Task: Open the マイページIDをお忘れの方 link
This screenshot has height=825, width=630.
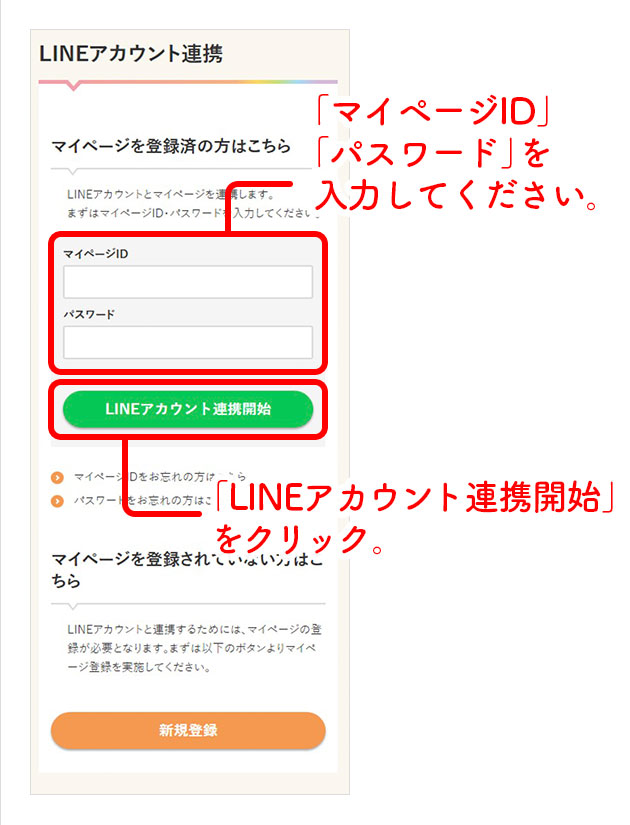Action: click(159, 477)
